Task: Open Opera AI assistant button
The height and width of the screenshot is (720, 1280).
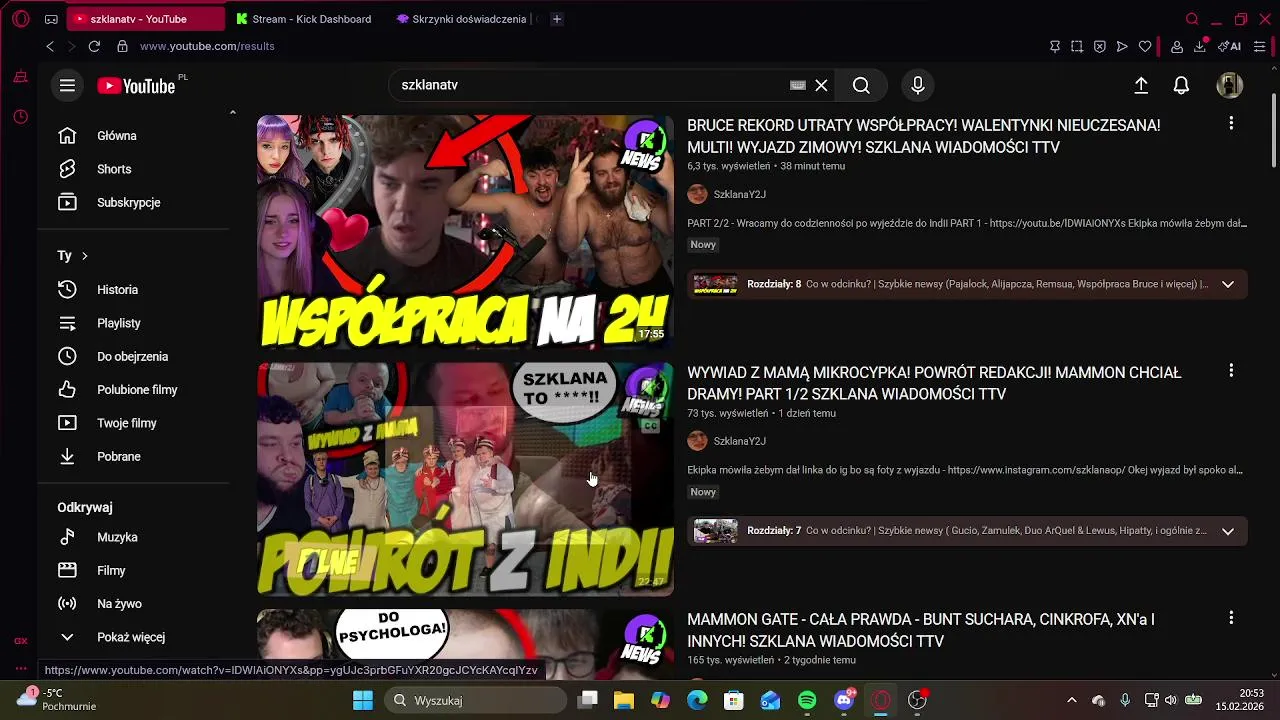Action: (x=1230, y=46)
